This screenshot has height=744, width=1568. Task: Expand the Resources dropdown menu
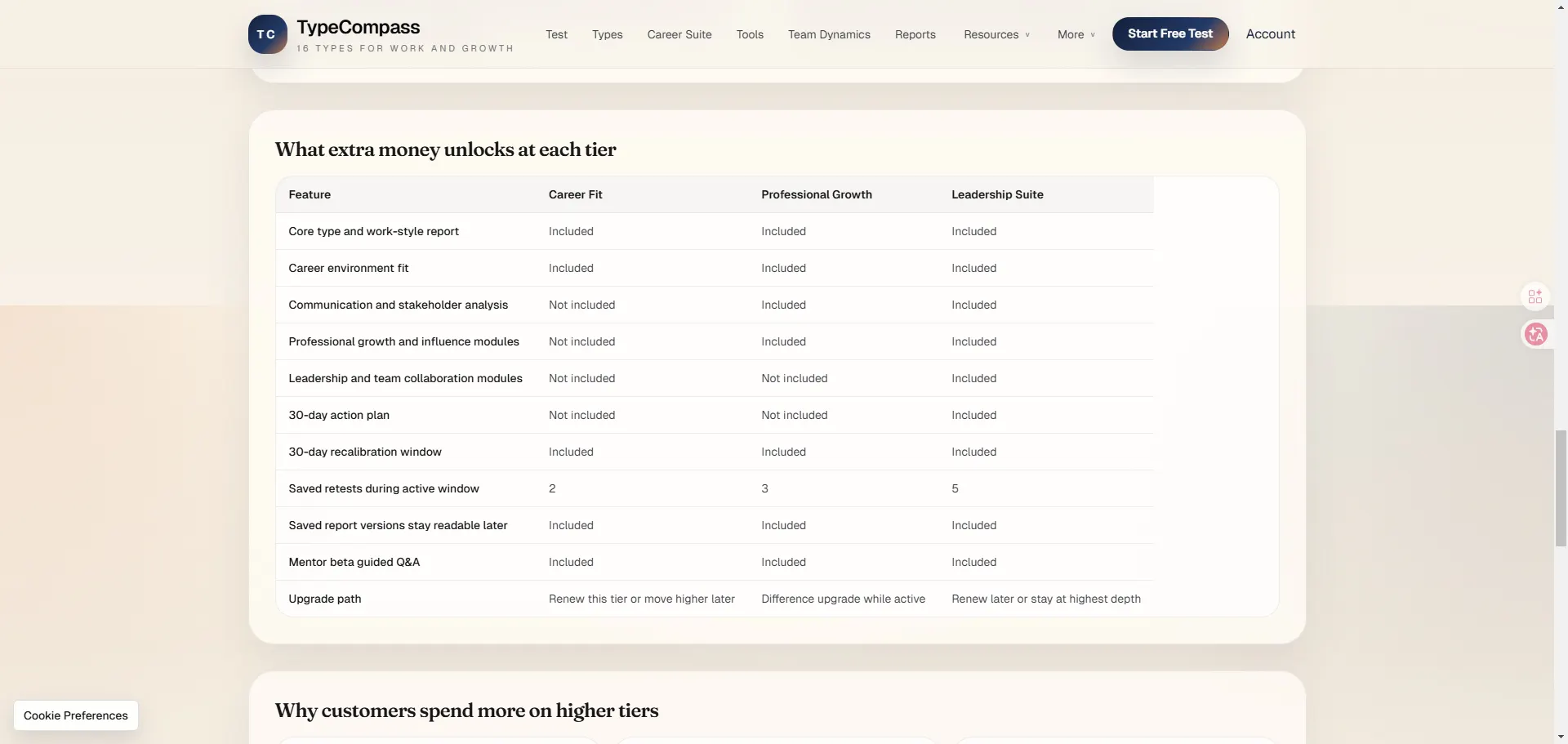pos(996,34)
